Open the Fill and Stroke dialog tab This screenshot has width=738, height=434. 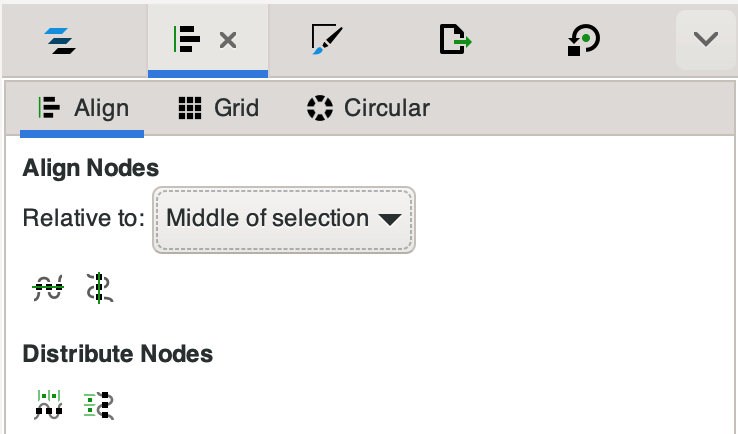coord(325,40)
